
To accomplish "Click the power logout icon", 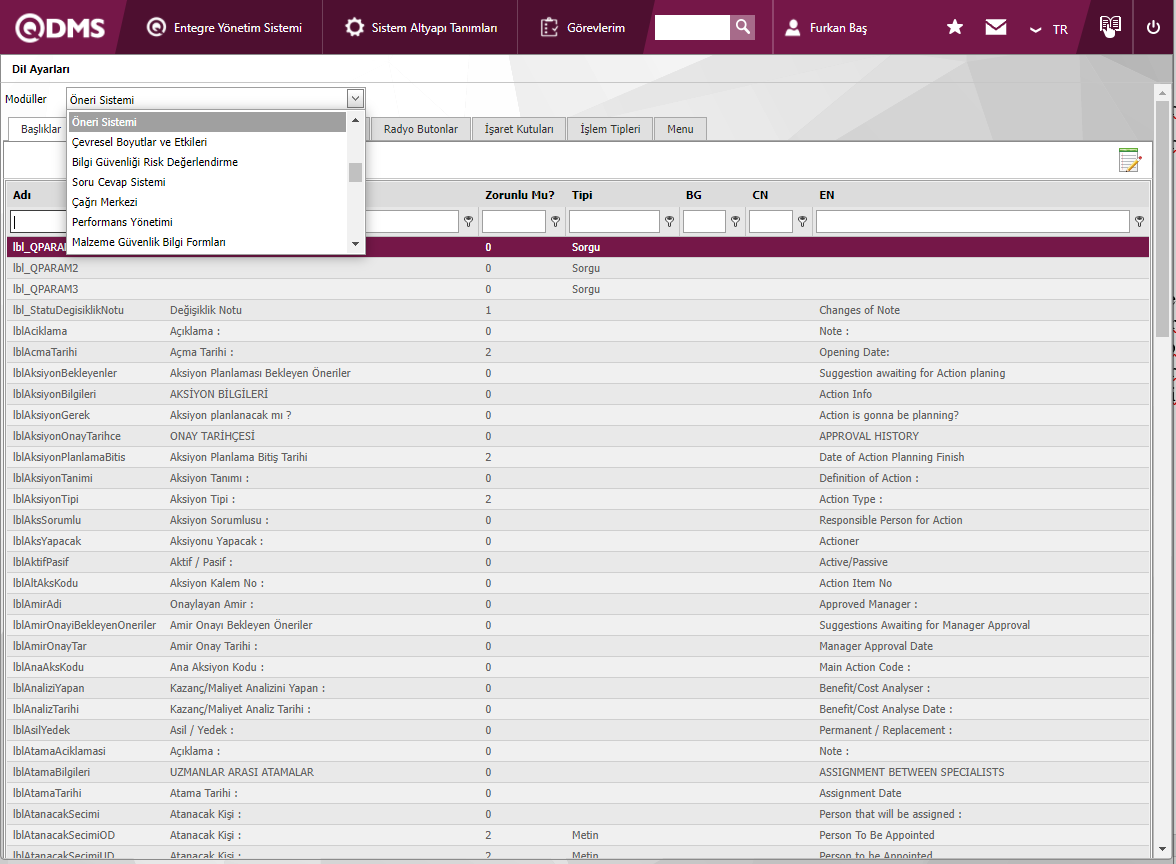I will (x=1153, y=28).
